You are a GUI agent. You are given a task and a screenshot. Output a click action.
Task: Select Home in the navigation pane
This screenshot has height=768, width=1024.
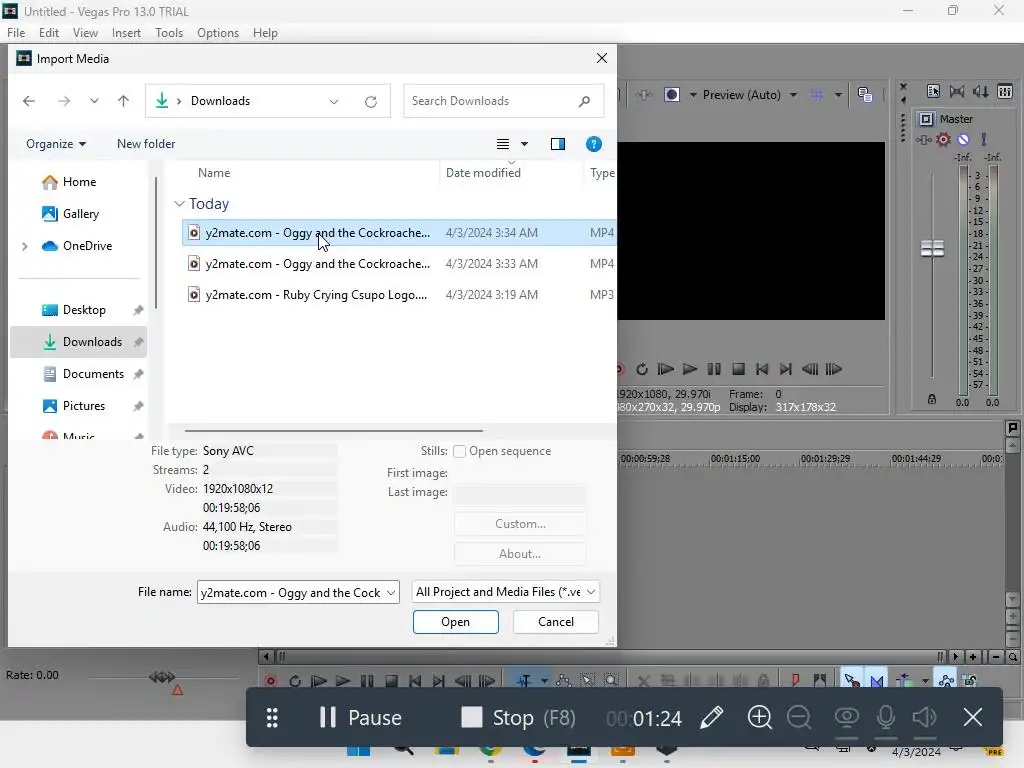click(x=79, y=182)
